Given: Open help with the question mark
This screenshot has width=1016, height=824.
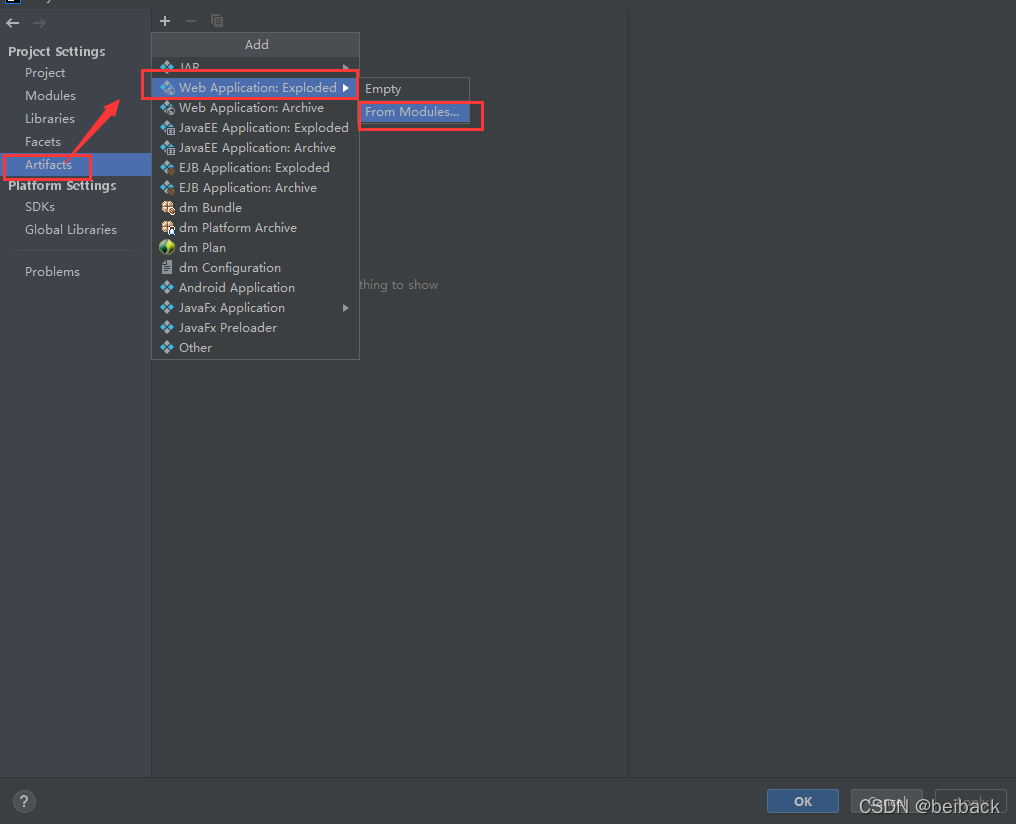Looking at the screenshot, I should point(24,802).
